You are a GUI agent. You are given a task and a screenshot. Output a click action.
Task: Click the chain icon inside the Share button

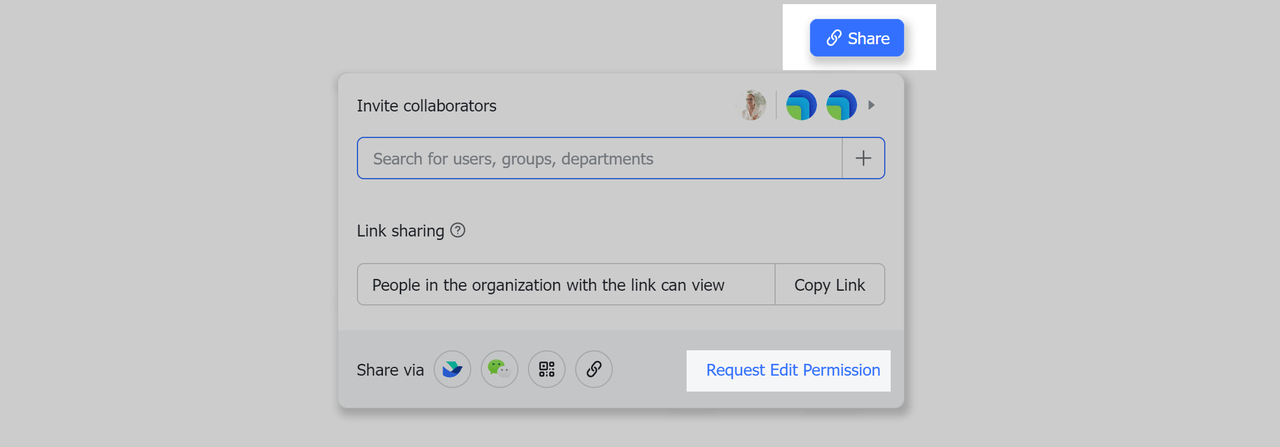pos(833,38)
